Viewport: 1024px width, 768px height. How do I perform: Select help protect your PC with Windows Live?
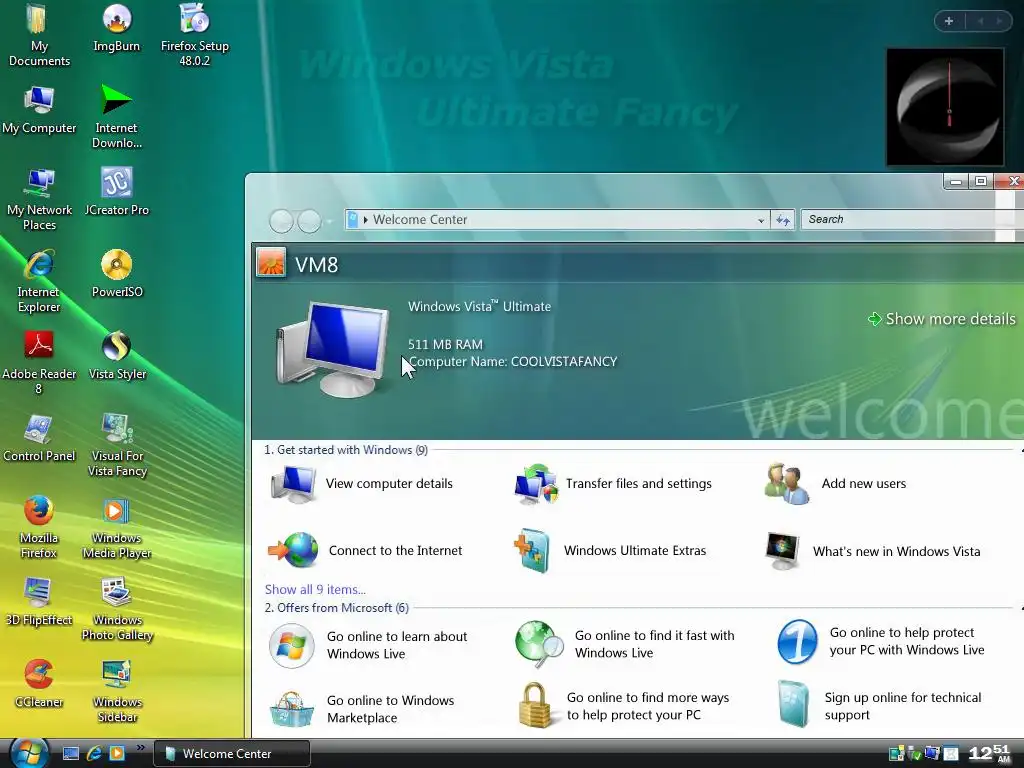[x=881, y=641]
